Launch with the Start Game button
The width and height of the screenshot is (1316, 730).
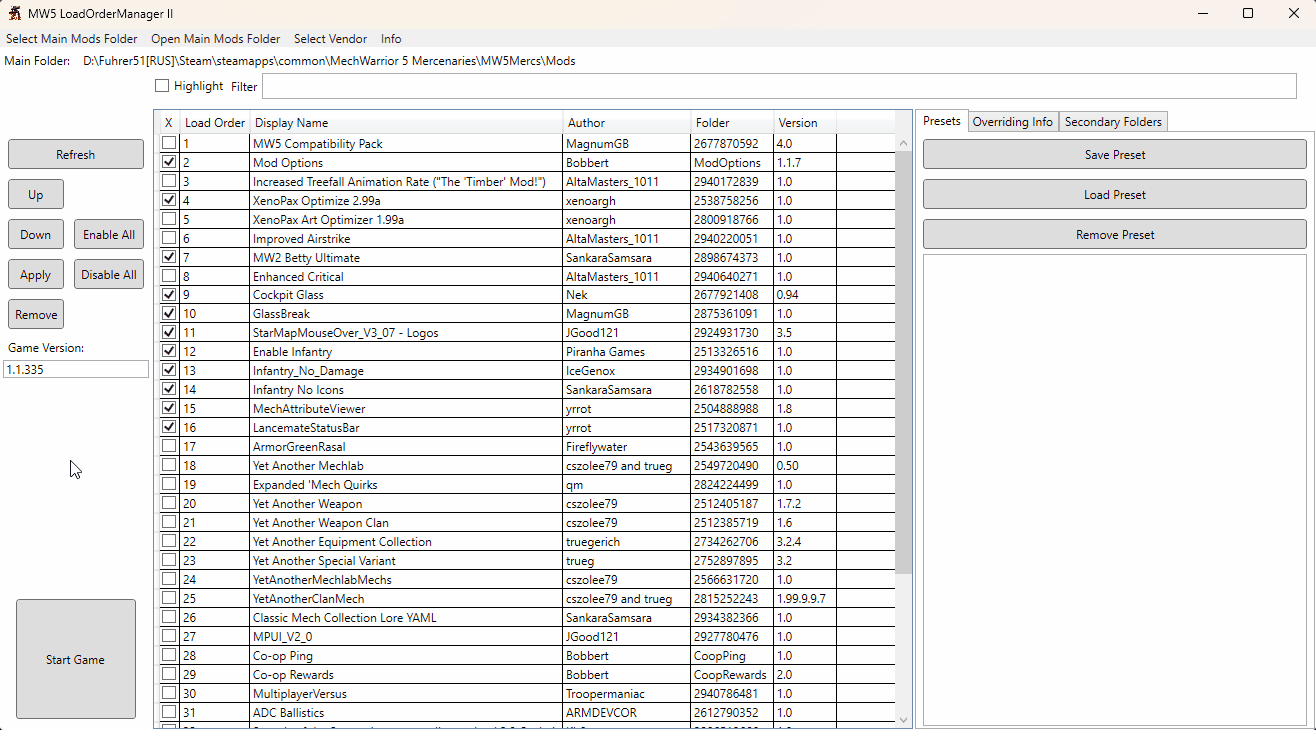76,659
